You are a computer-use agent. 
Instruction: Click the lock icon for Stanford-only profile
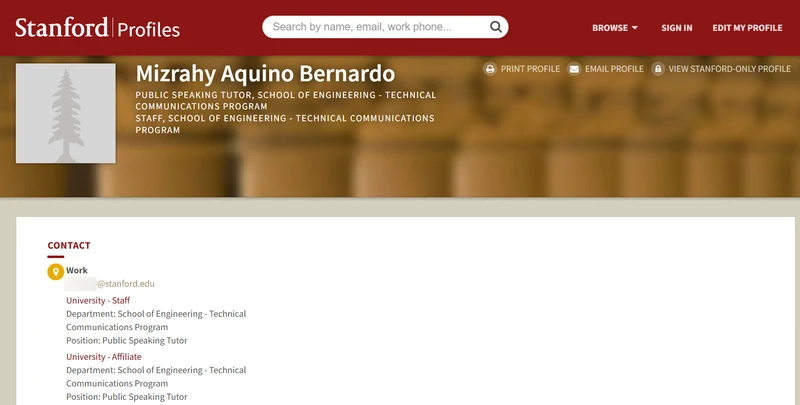tap(658, 69)
